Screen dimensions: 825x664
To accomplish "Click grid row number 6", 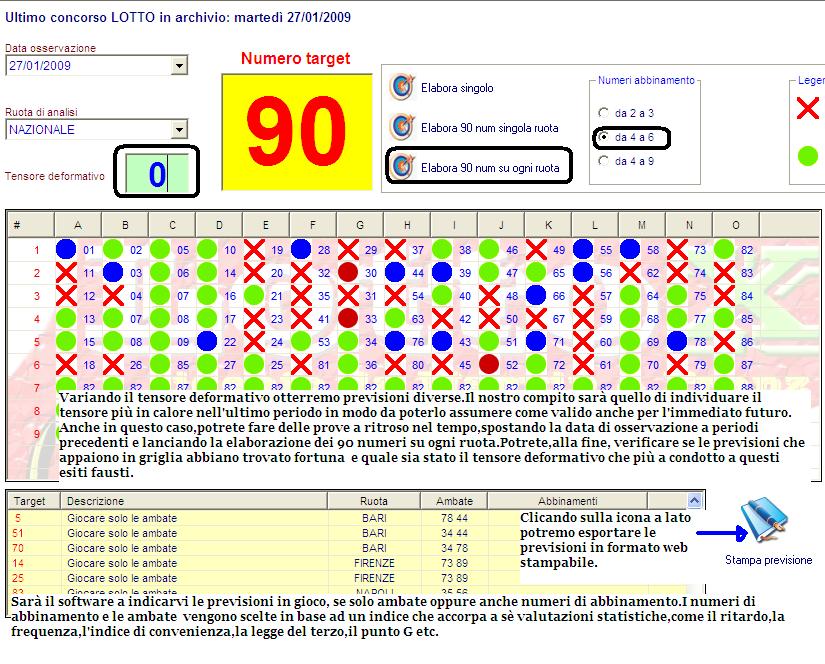I will pos(37,365).
